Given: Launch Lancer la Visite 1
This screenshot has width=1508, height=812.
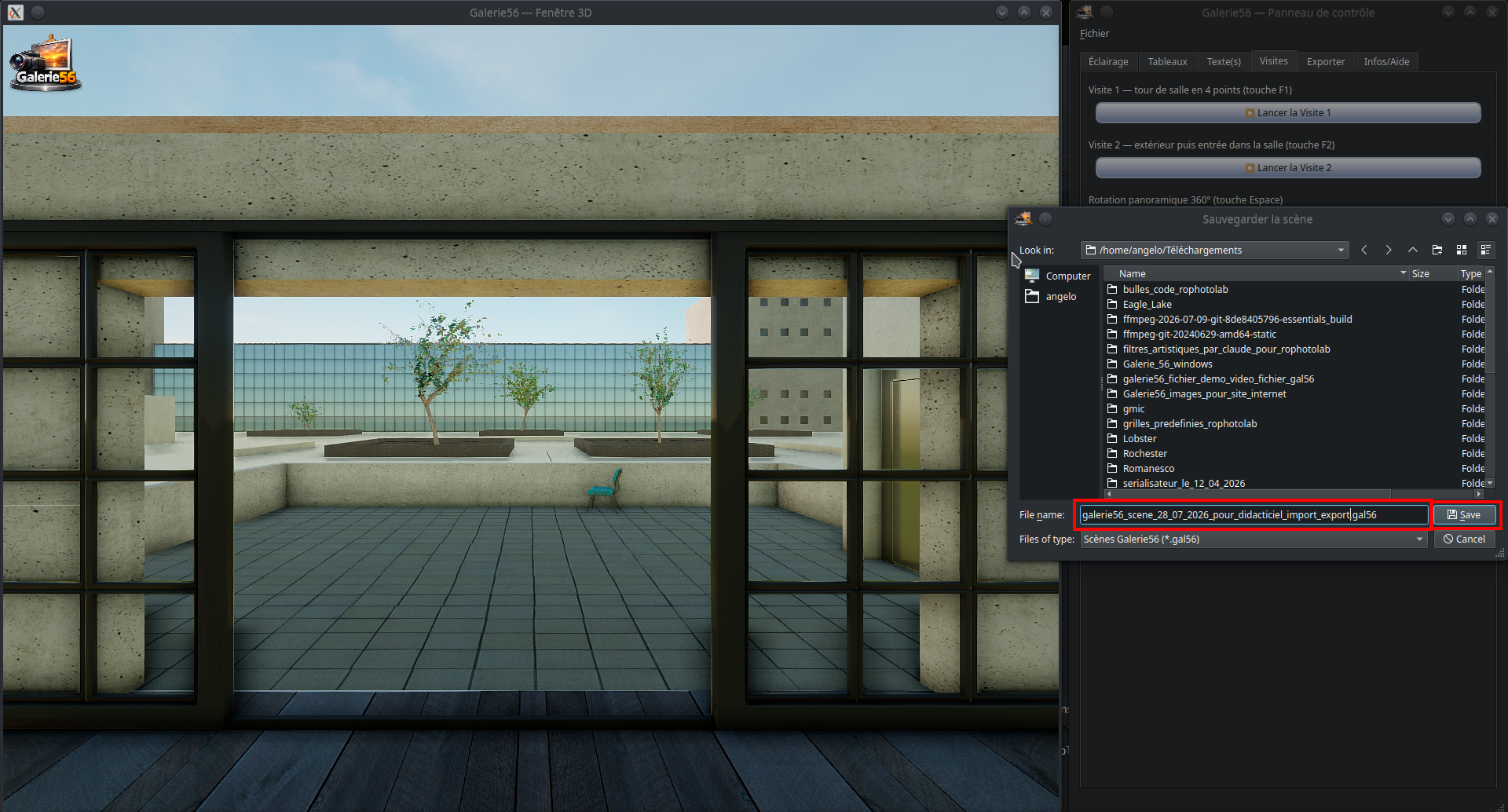Looking at the screenshot, I should click(1288, 113).
